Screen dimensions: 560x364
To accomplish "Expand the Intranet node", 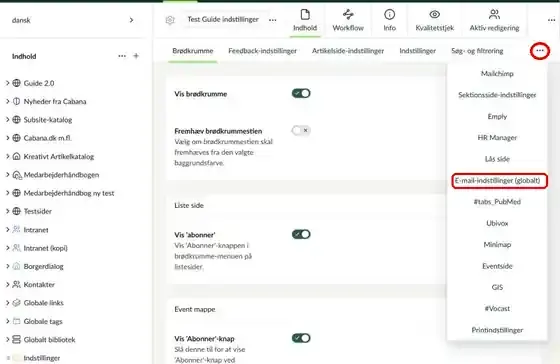I will pyautogui.click(x=8, y=229).
